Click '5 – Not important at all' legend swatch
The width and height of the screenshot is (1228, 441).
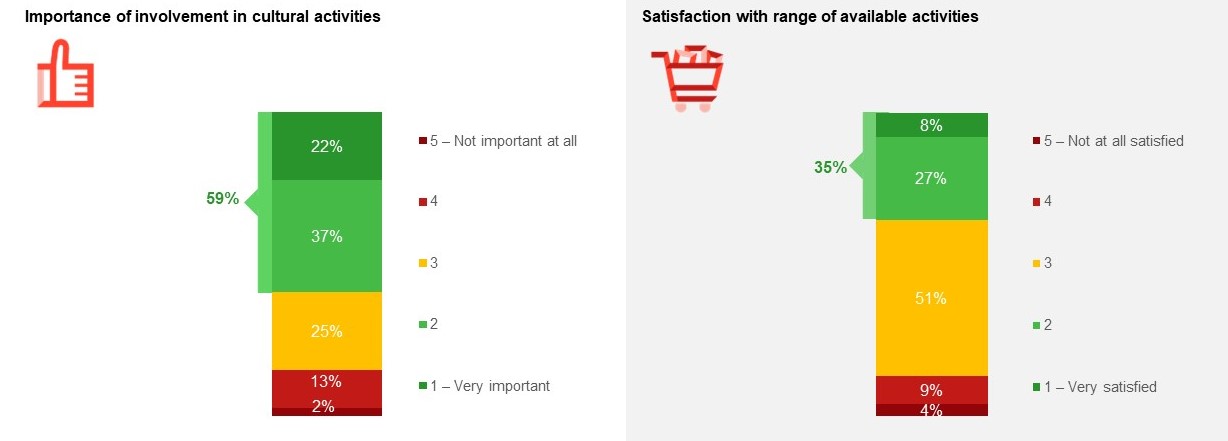pos(422,142)
